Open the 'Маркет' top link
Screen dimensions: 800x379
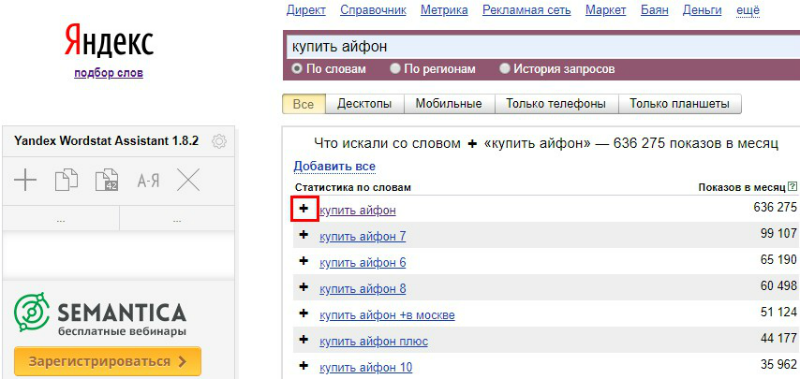[606, 10]
